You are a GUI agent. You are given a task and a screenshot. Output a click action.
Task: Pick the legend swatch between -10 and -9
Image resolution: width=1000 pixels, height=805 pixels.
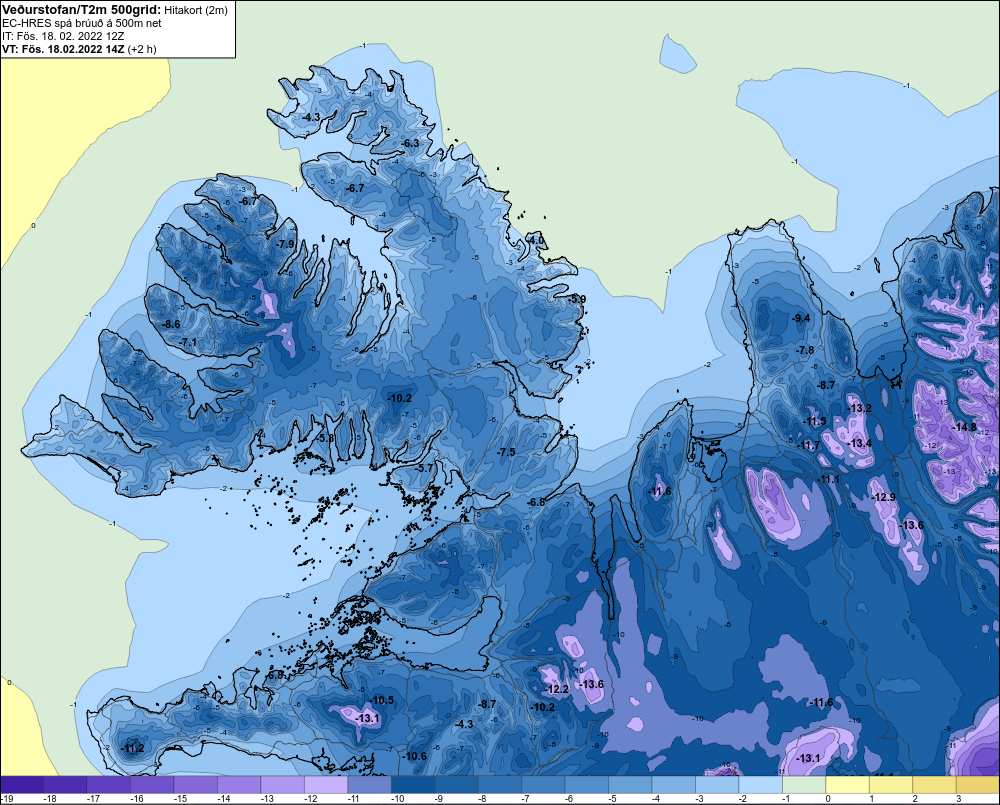413,785
